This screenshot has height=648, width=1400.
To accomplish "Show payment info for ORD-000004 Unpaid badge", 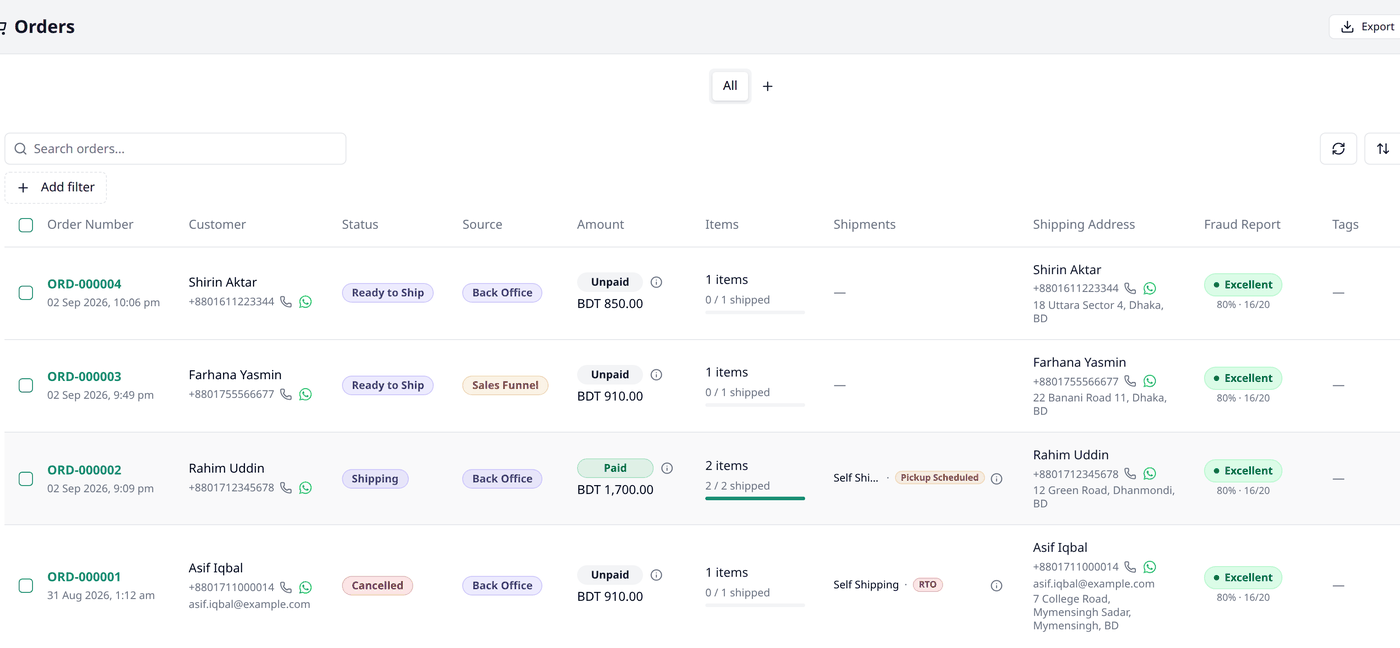I will click(x=656, y=282).
